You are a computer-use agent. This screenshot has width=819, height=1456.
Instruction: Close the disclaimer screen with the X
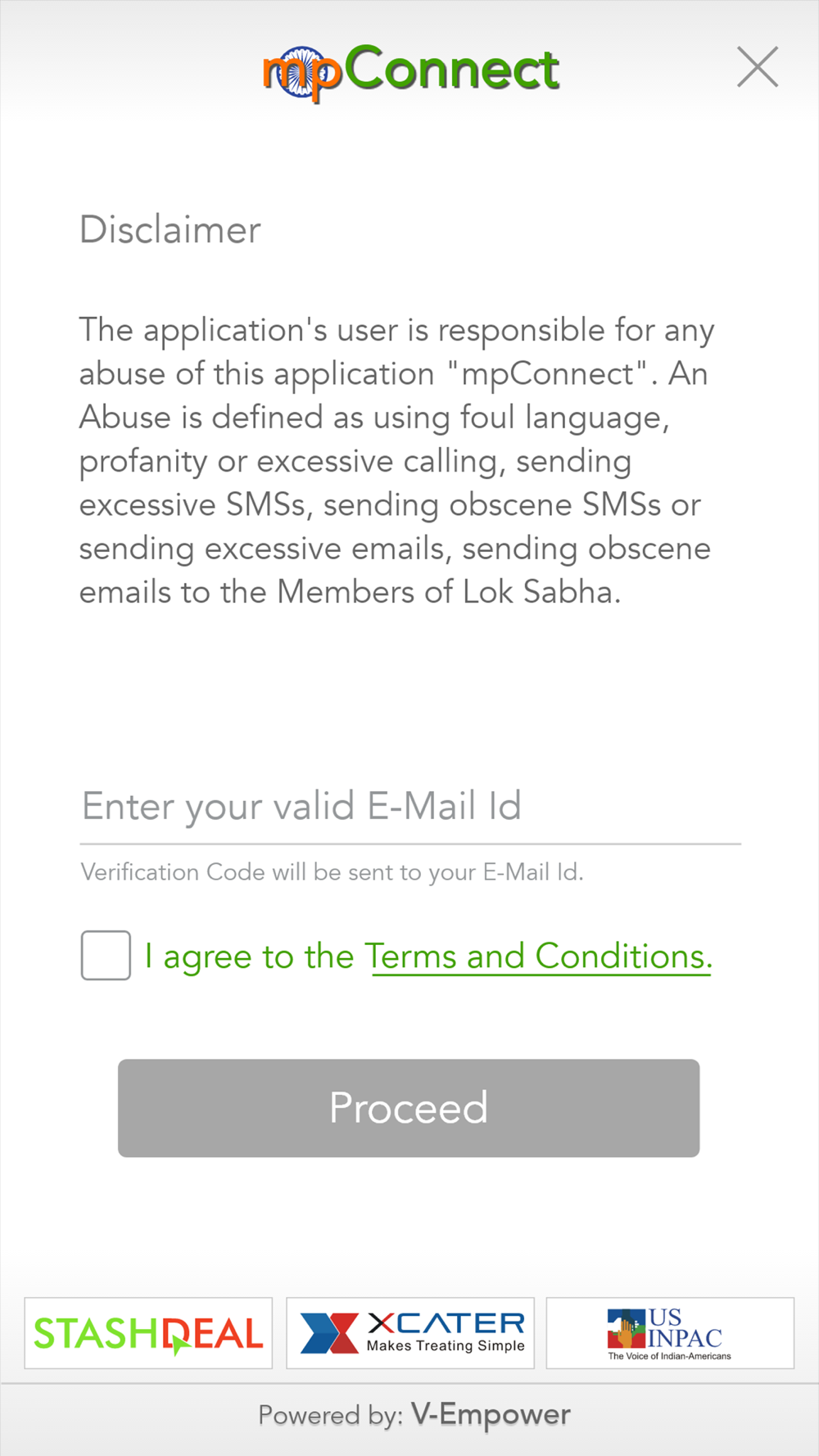pos(758,67)
